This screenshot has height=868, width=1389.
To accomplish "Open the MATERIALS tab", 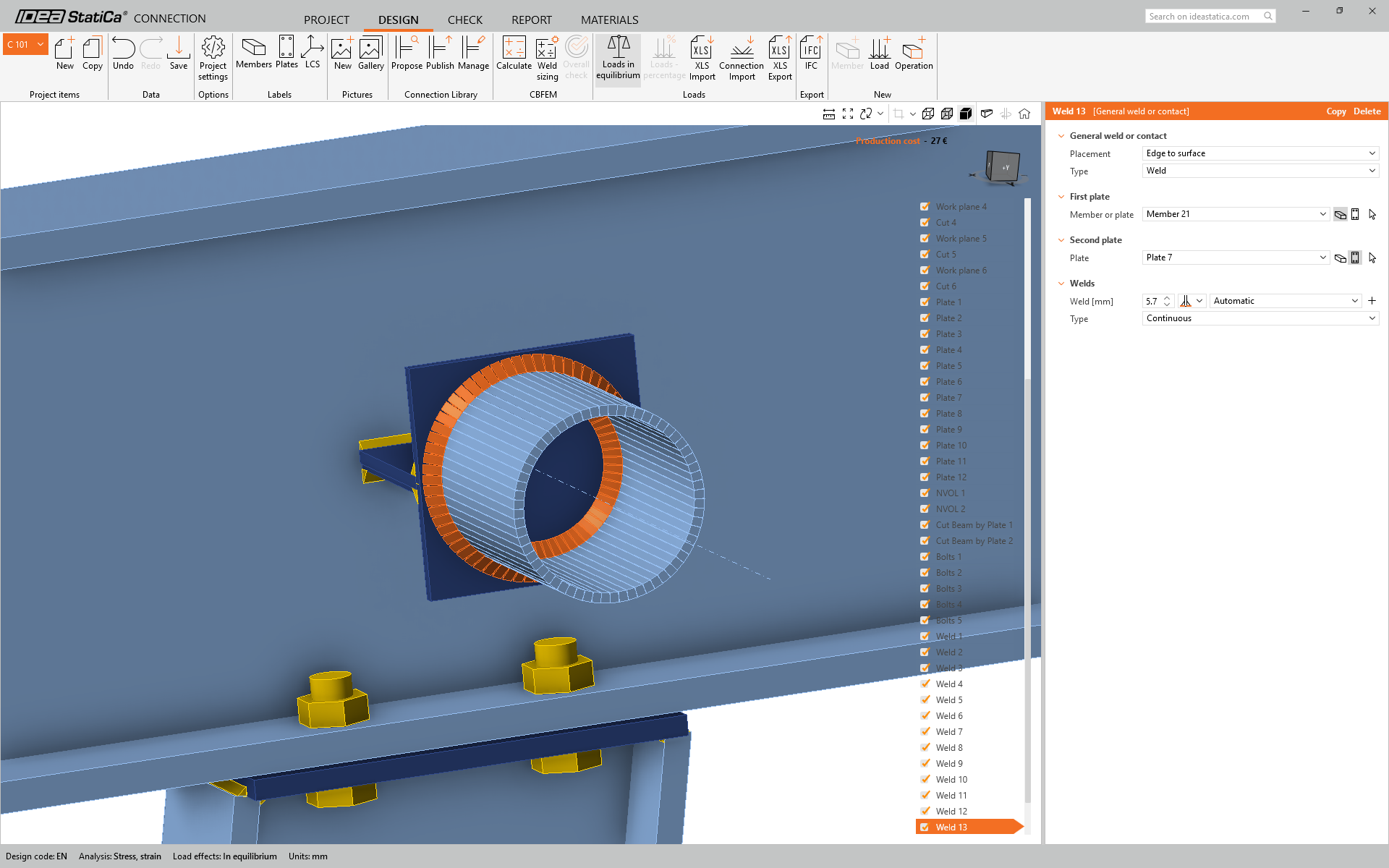I will tap(609, 20).
